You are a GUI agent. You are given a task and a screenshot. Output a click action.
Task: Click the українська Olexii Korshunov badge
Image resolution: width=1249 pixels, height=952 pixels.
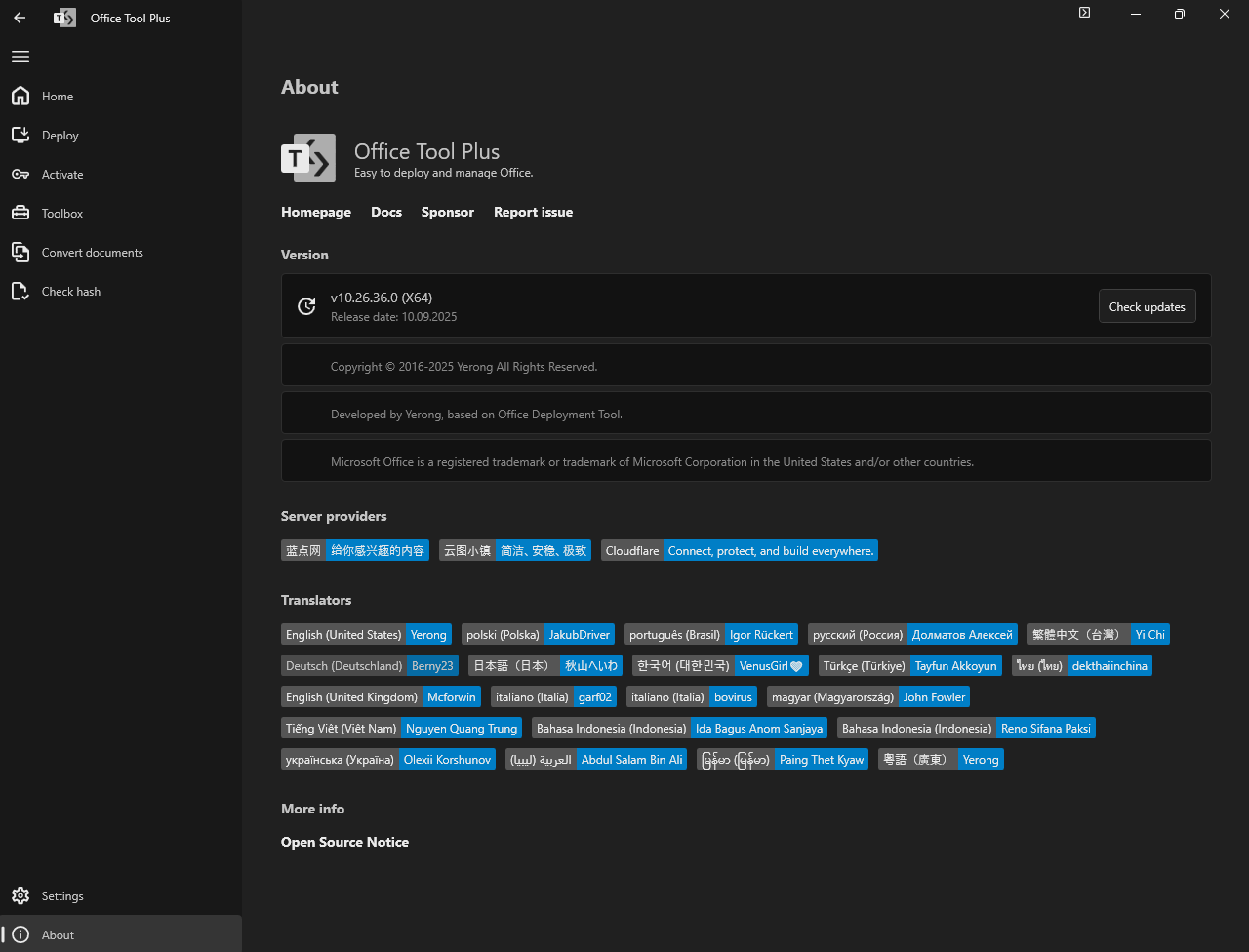coord(388,760)
